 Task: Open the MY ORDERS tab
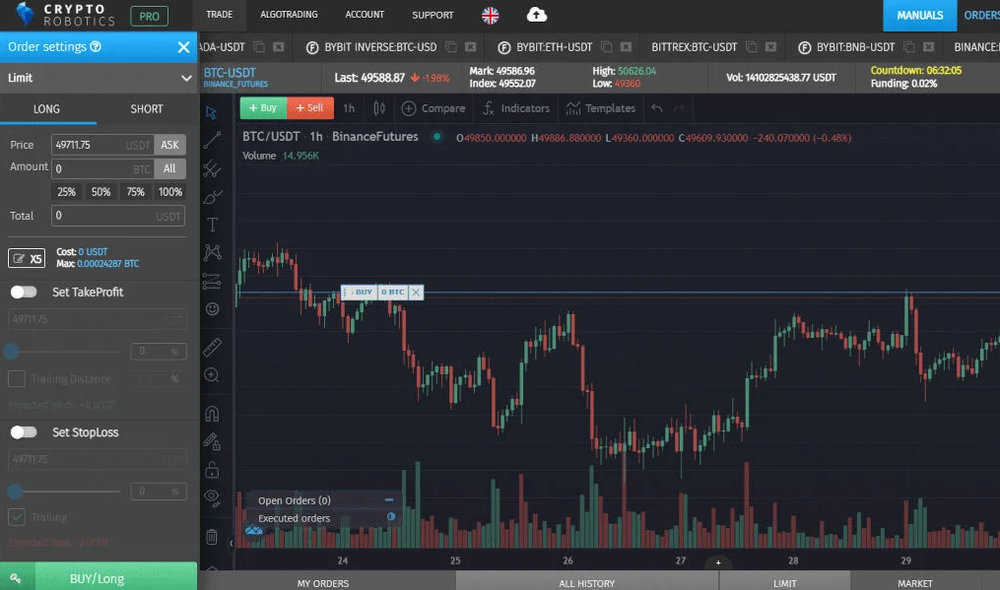click(x=323, y=583)
